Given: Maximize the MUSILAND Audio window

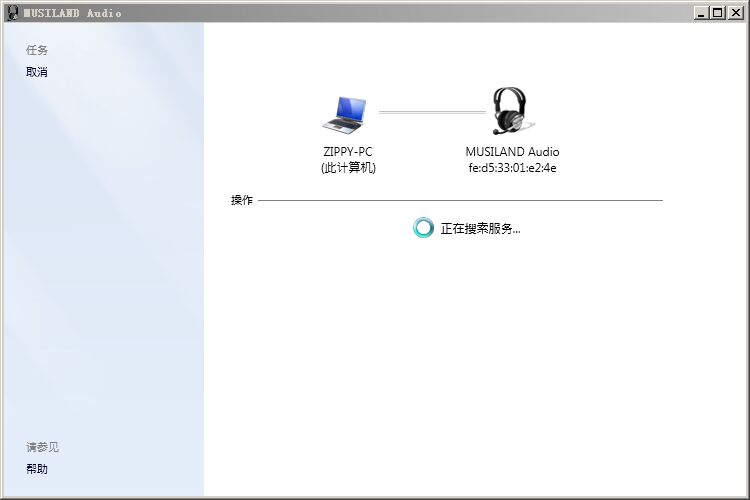Looking at the screenshot, I should coord(717,13).
